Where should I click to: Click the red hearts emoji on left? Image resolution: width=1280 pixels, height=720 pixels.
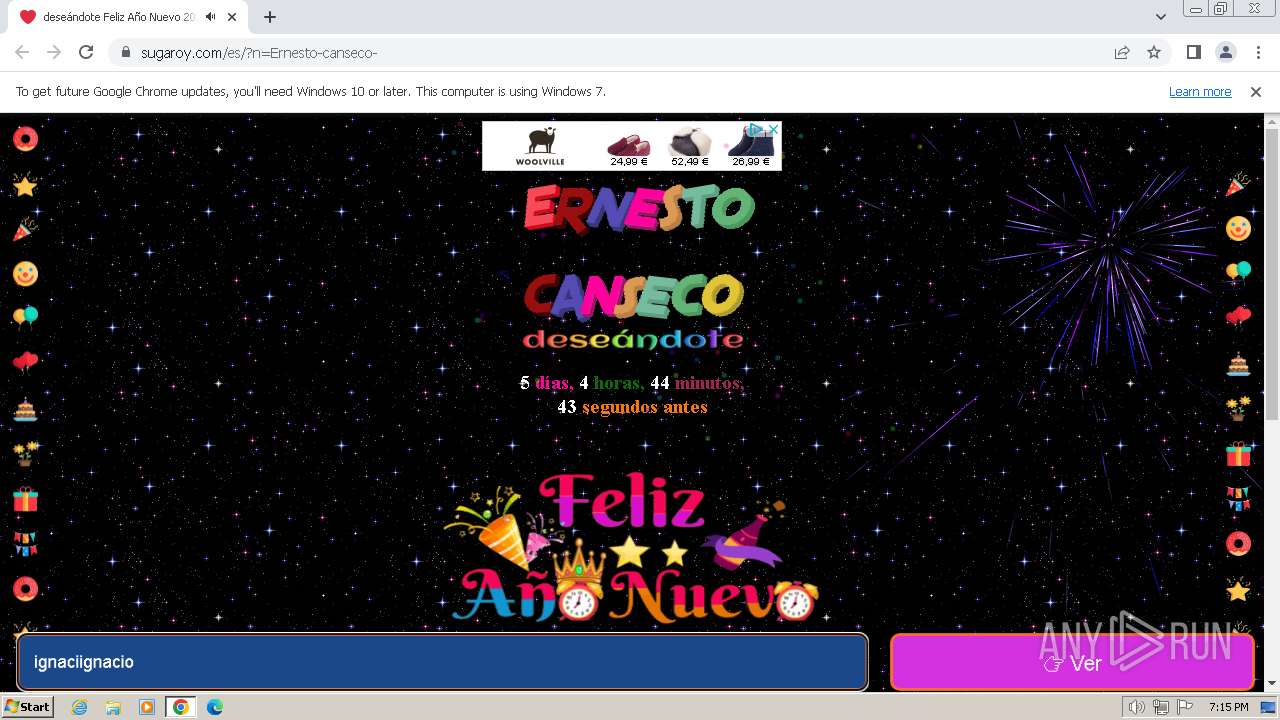tap(25, 361)
